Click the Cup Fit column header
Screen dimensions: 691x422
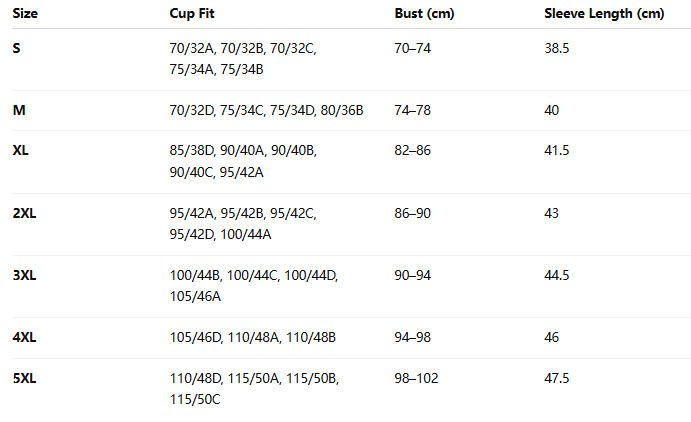[192, 15]
